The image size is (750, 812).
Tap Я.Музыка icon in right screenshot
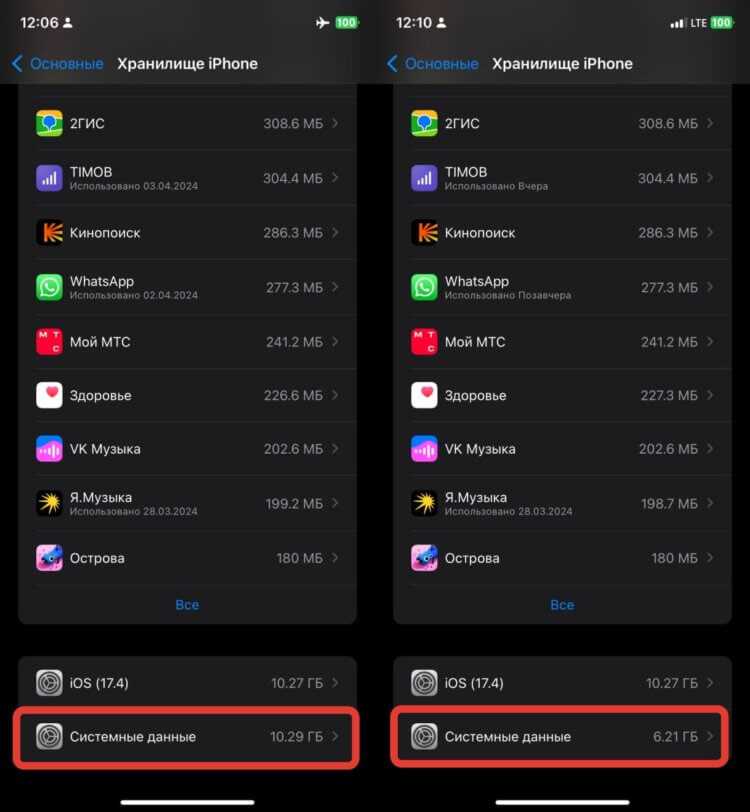424,503
